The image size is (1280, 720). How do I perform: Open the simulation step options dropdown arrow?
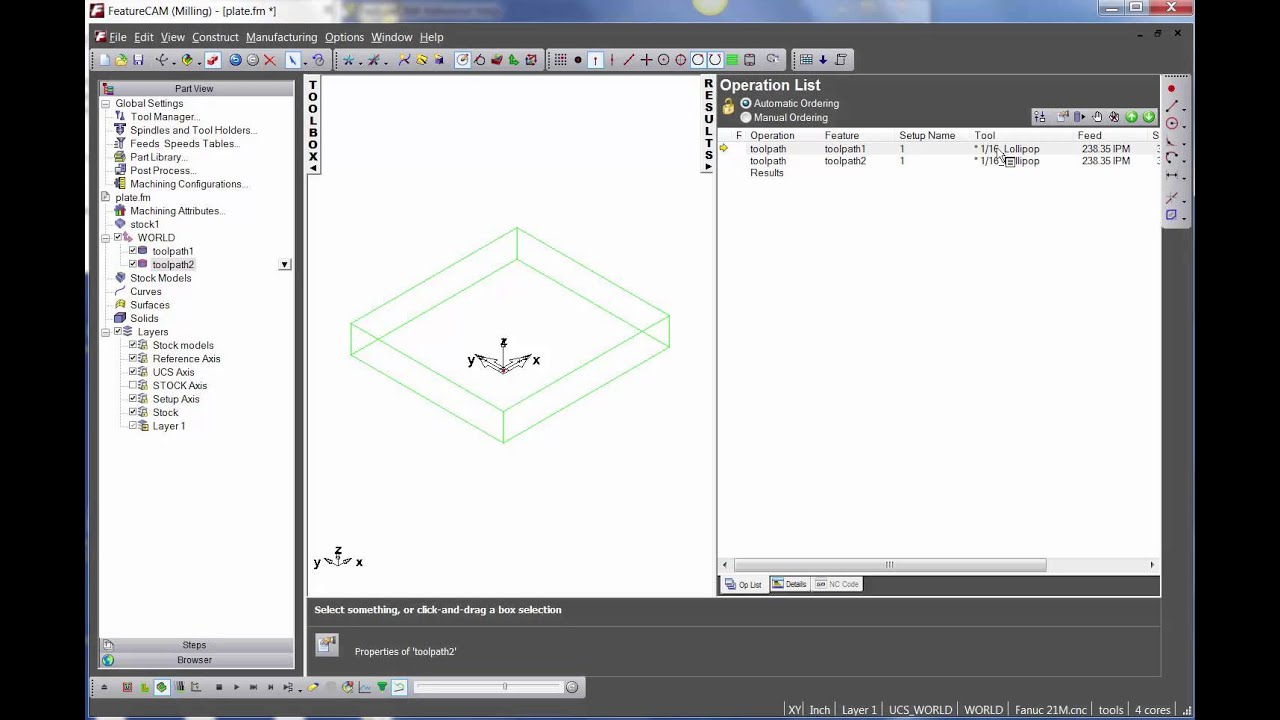[299, 690]
